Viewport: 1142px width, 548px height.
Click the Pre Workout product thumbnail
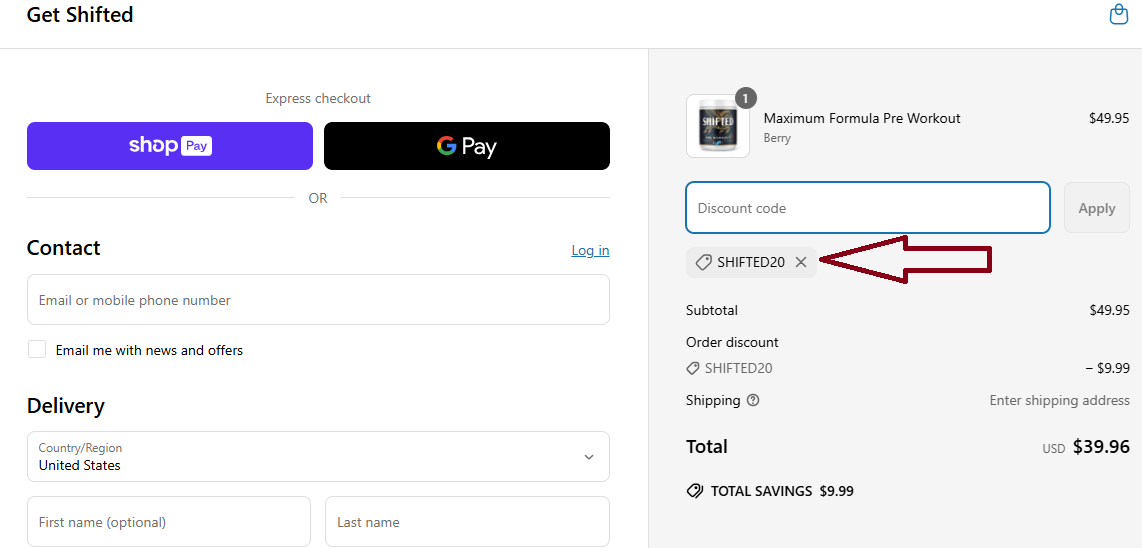[x=717, y=126]
